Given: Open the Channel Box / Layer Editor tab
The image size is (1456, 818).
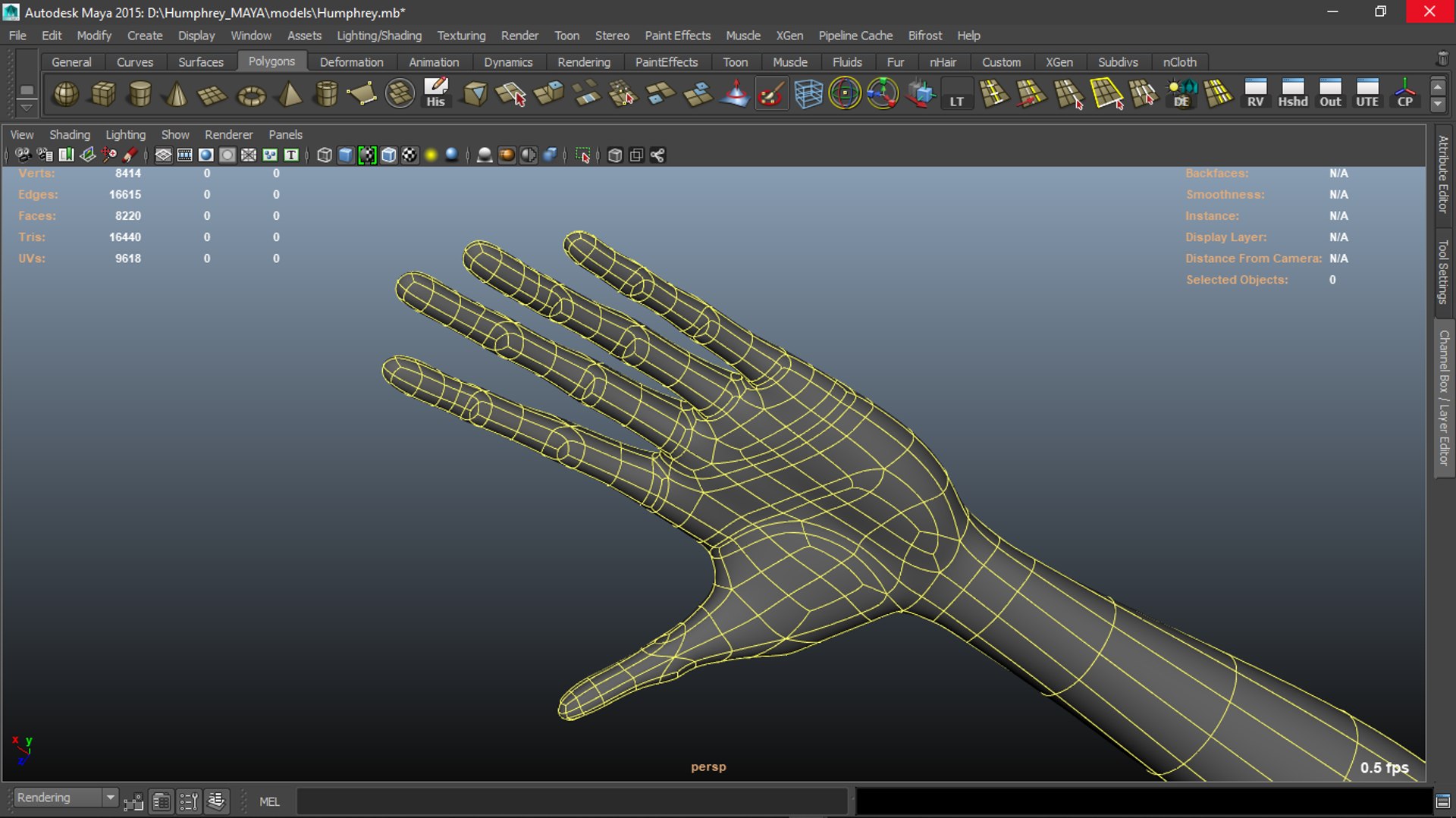Looking at the screenshot, I should [1443, 398].
